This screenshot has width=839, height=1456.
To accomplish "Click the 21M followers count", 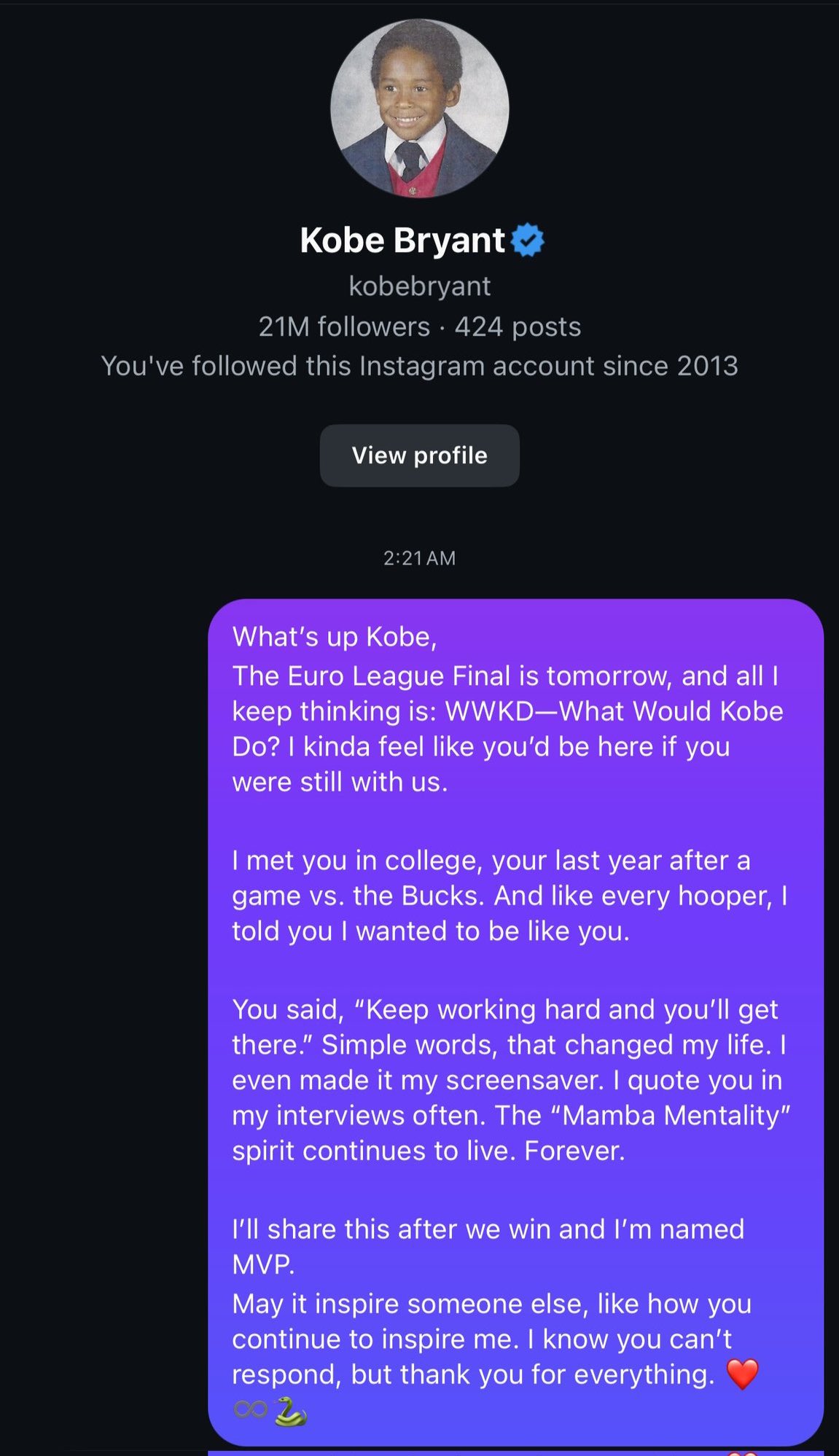I will click(x=344, y=326).
